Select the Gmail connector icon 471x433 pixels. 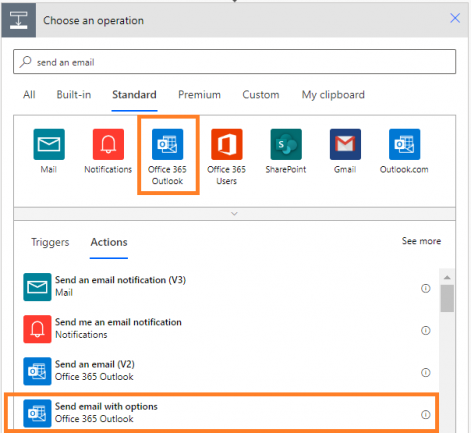pyautogui.click(x=345, y=144)
